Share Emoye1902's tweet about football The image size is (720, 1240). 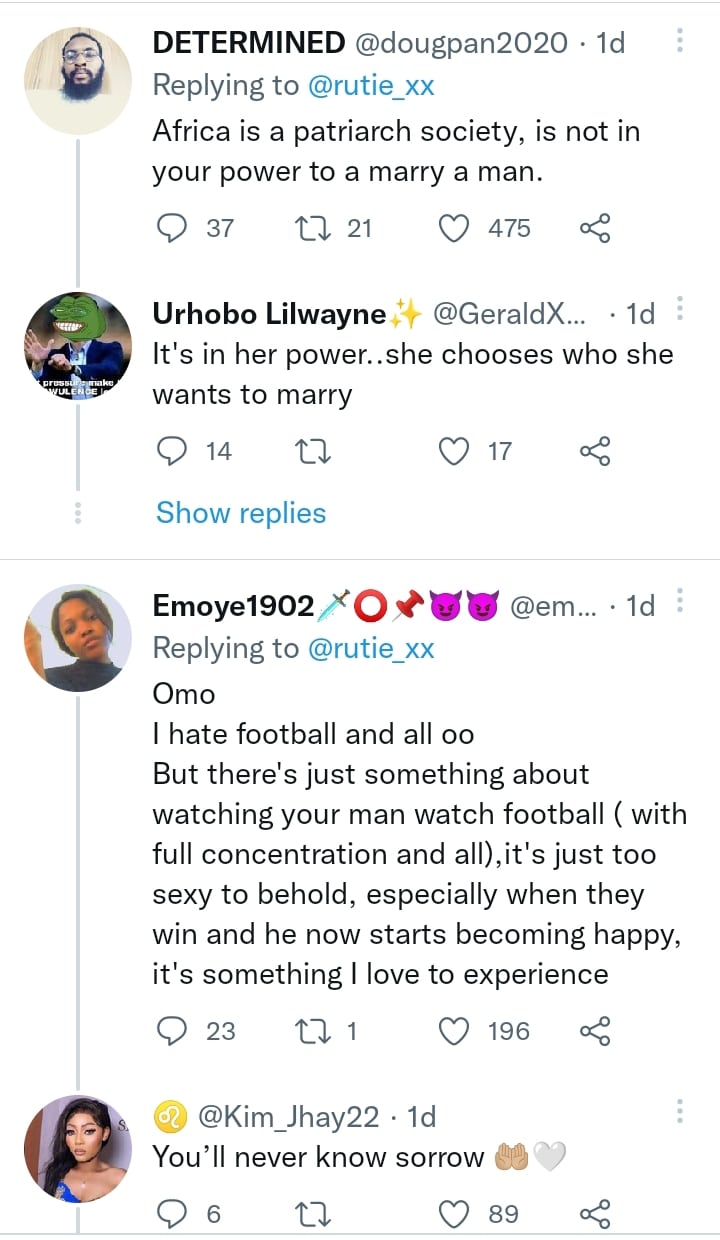(595, 1031)
